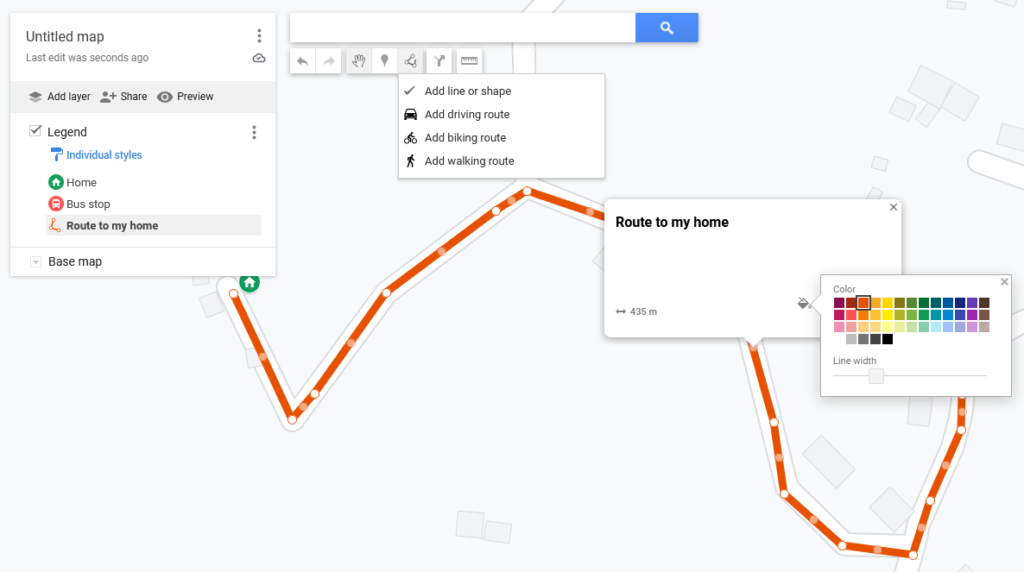The width and height of the screenshot is (1024, 572).
Task: Pick the black color swatch
Action: point(887,339)
